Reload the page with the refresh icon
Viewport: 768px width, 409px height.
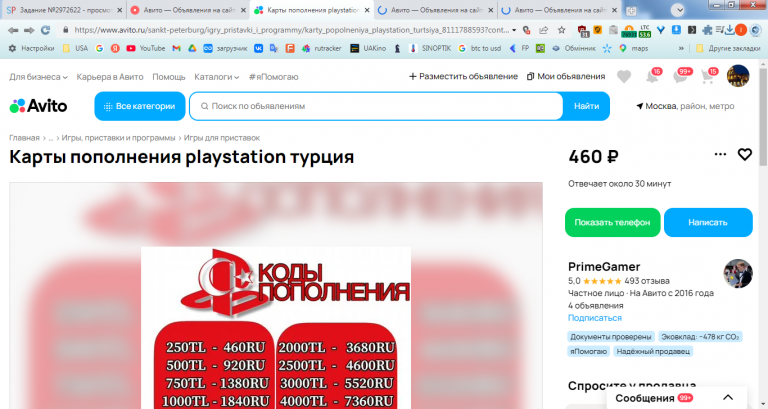click(x=46, y=30)
